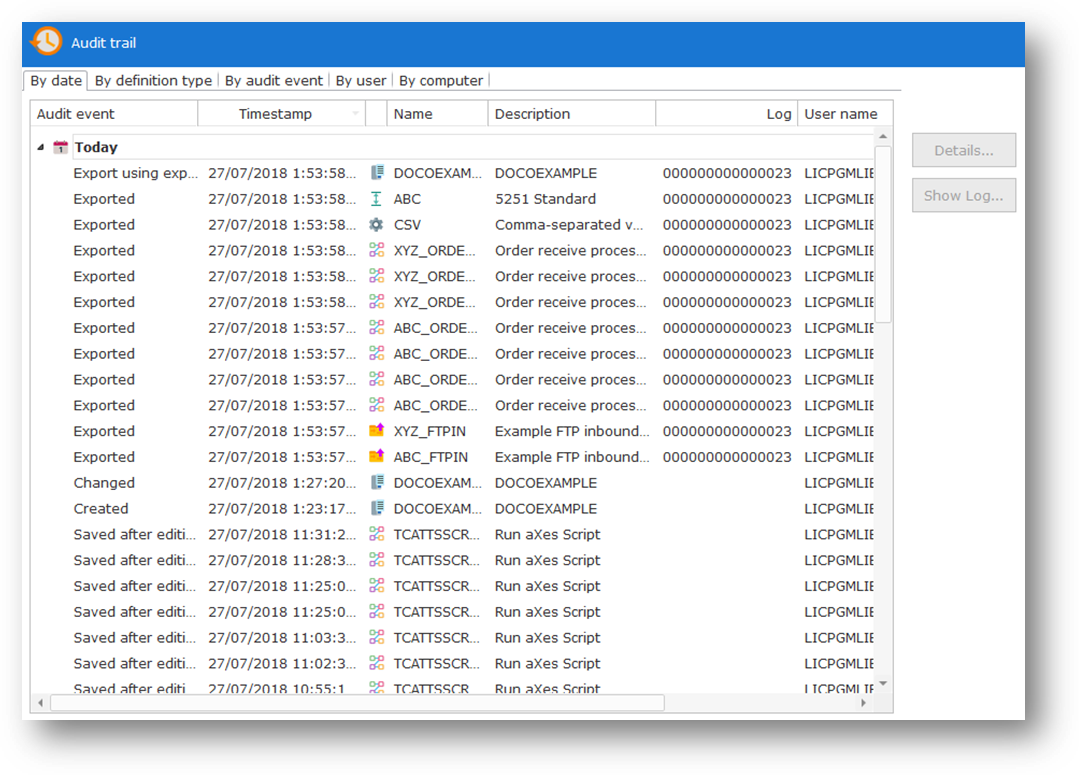Click the ABC 5251 Standard row icon
Image resolution: width=1079 pixels, height=775 pixels.
tap(376, 199)
